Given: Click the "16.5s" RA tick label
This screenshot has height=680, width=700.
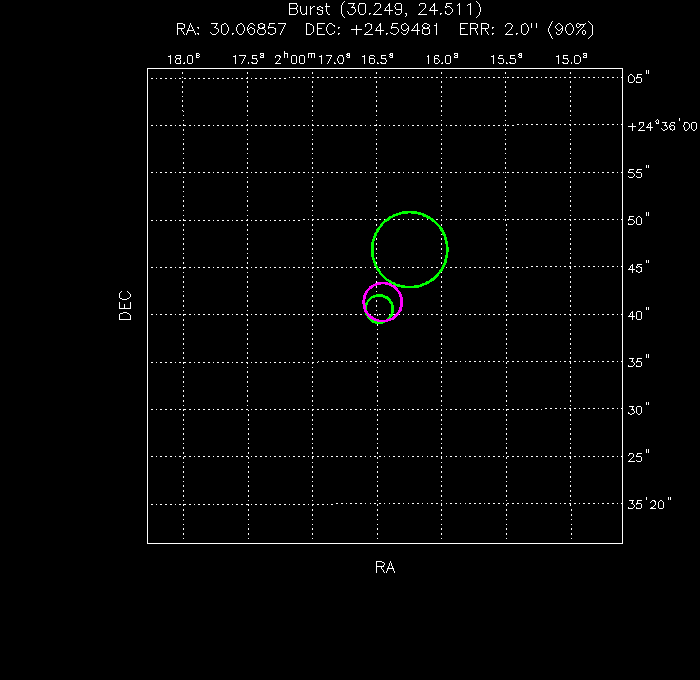Looking at the screenshot, I should point(377,59).
